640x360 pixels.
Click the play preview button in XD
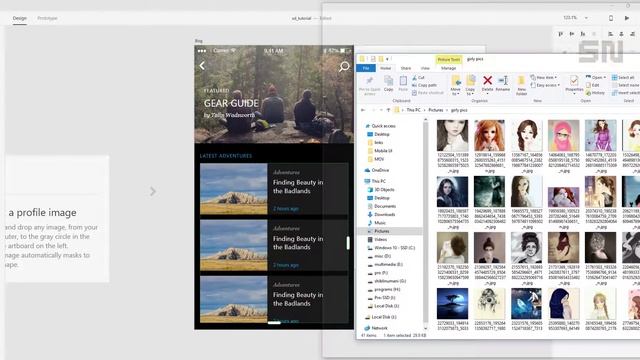[x=627, y=18]
